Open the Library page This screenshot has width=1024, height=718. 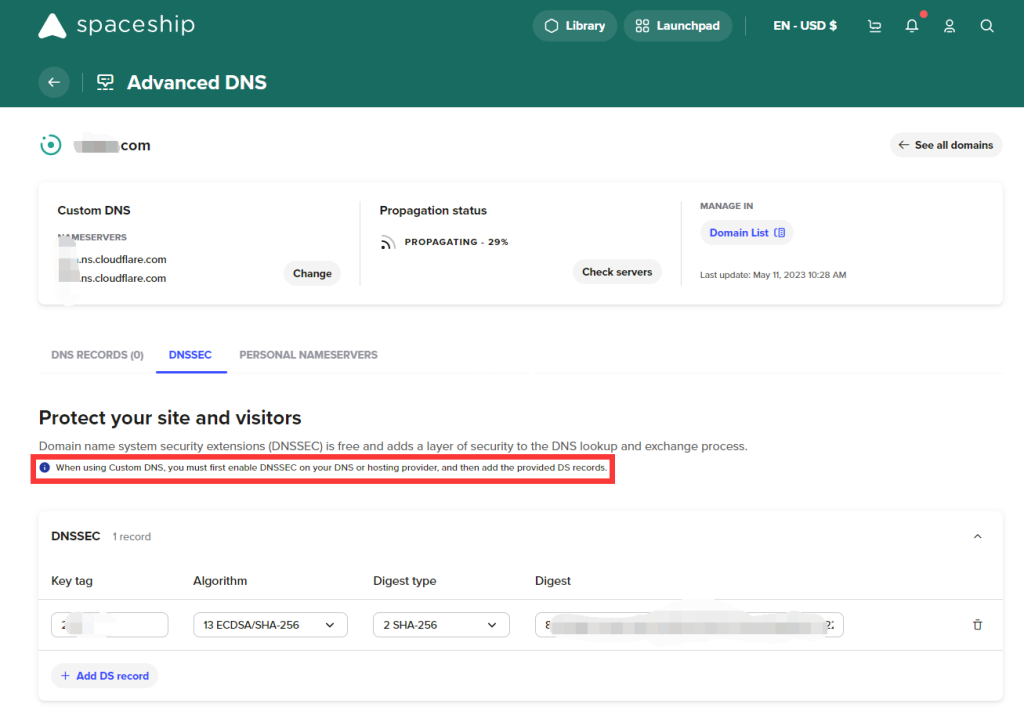[x=575, y=26]
